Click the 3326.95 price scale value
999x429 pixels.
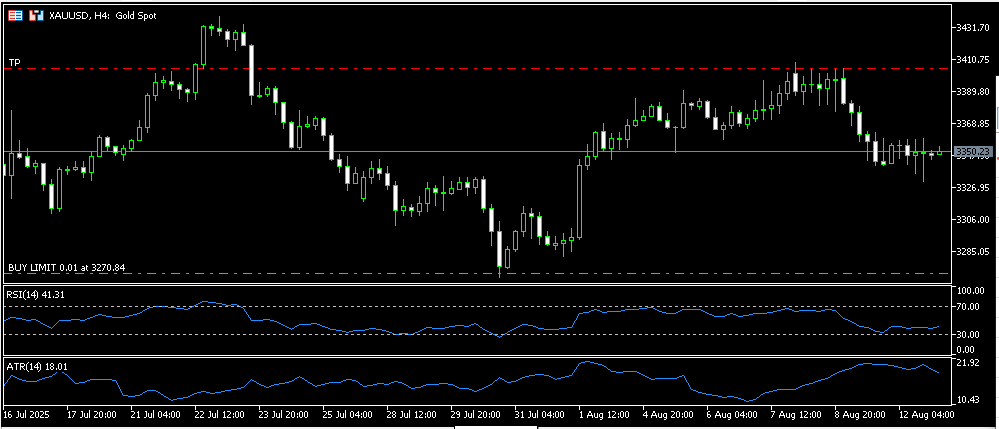tap(972, 187)
